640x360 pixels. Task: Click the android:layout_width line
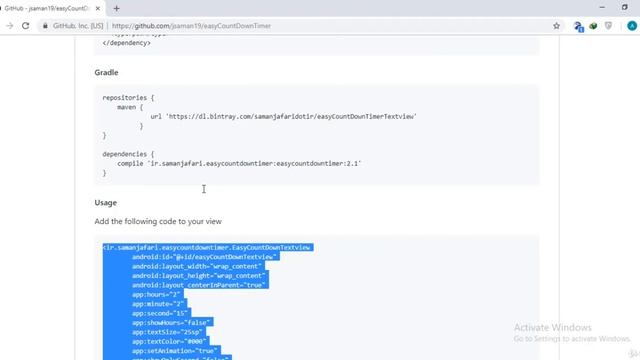(x=197, y=266)
